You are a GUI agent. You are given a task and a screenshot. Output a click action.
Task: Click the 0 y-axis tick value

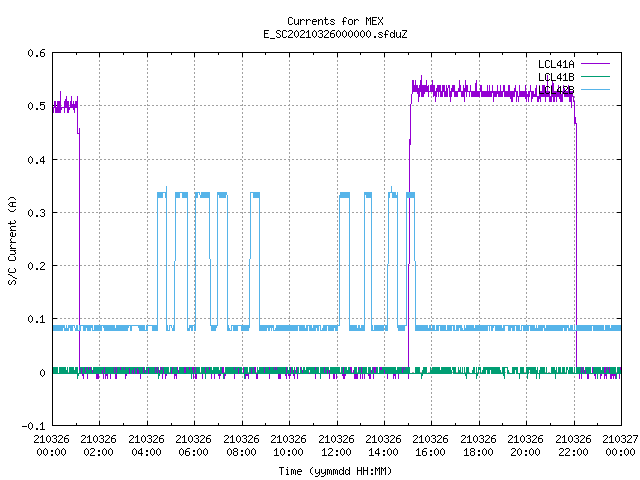pos(42,373)
